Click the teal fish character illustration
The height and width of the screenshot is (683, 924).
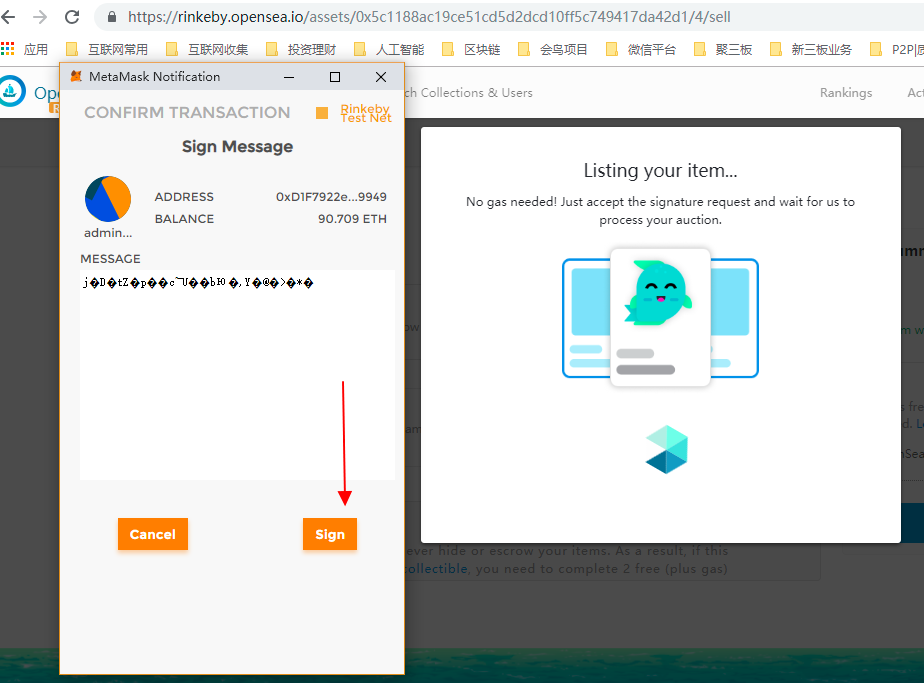(659, 293)
